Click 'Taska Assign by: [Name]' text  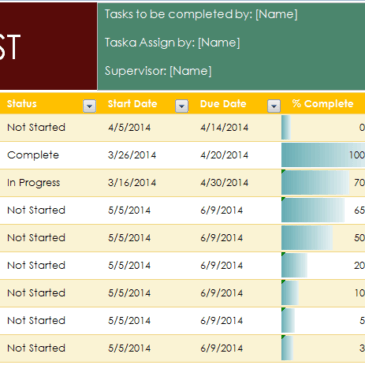[x=172, y=43]
